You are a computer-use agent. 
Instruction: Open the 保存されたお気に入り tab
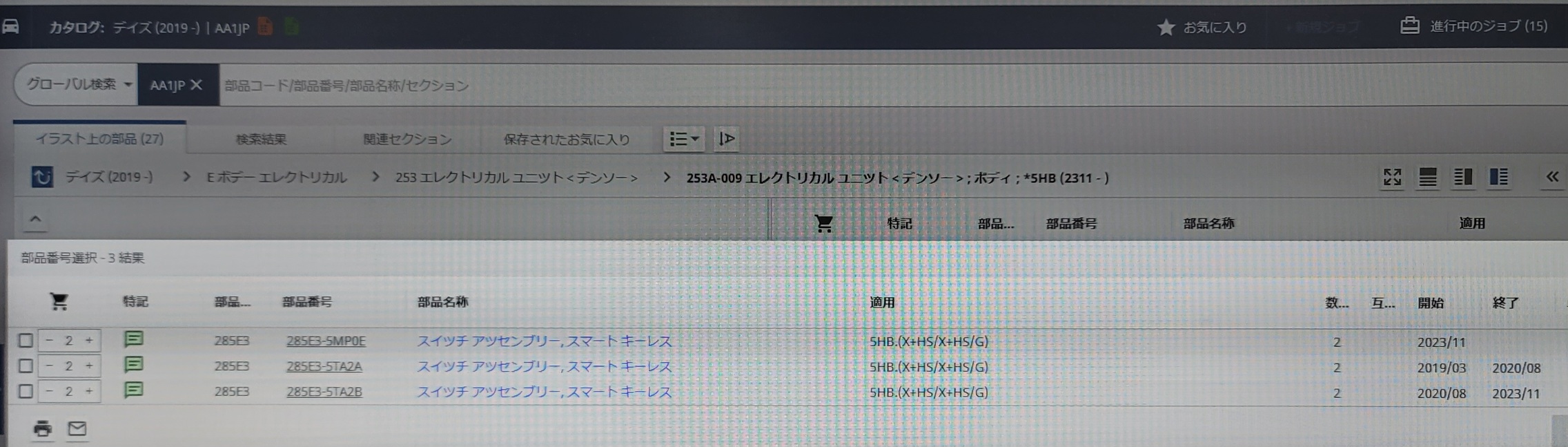pyautogui.click(x=567, y=139)
